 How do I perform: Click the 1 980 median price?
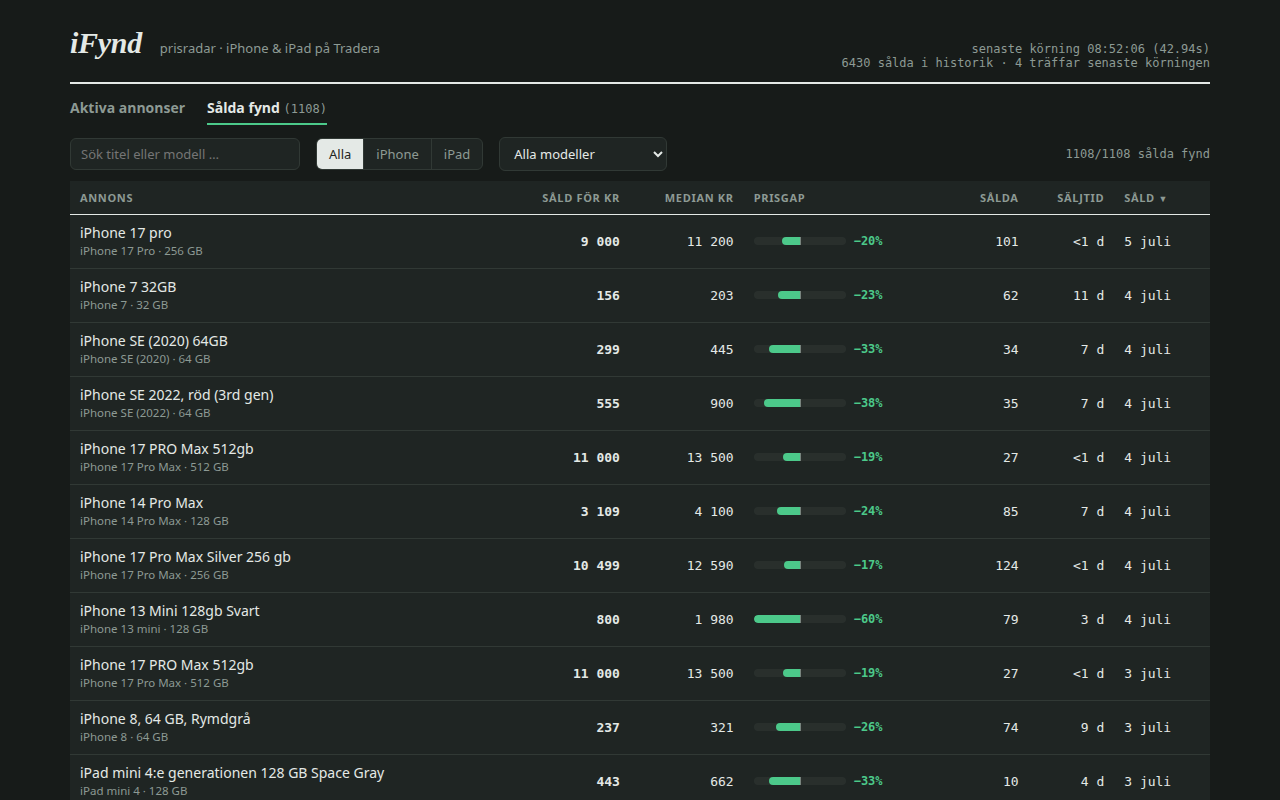coord(714,619)
